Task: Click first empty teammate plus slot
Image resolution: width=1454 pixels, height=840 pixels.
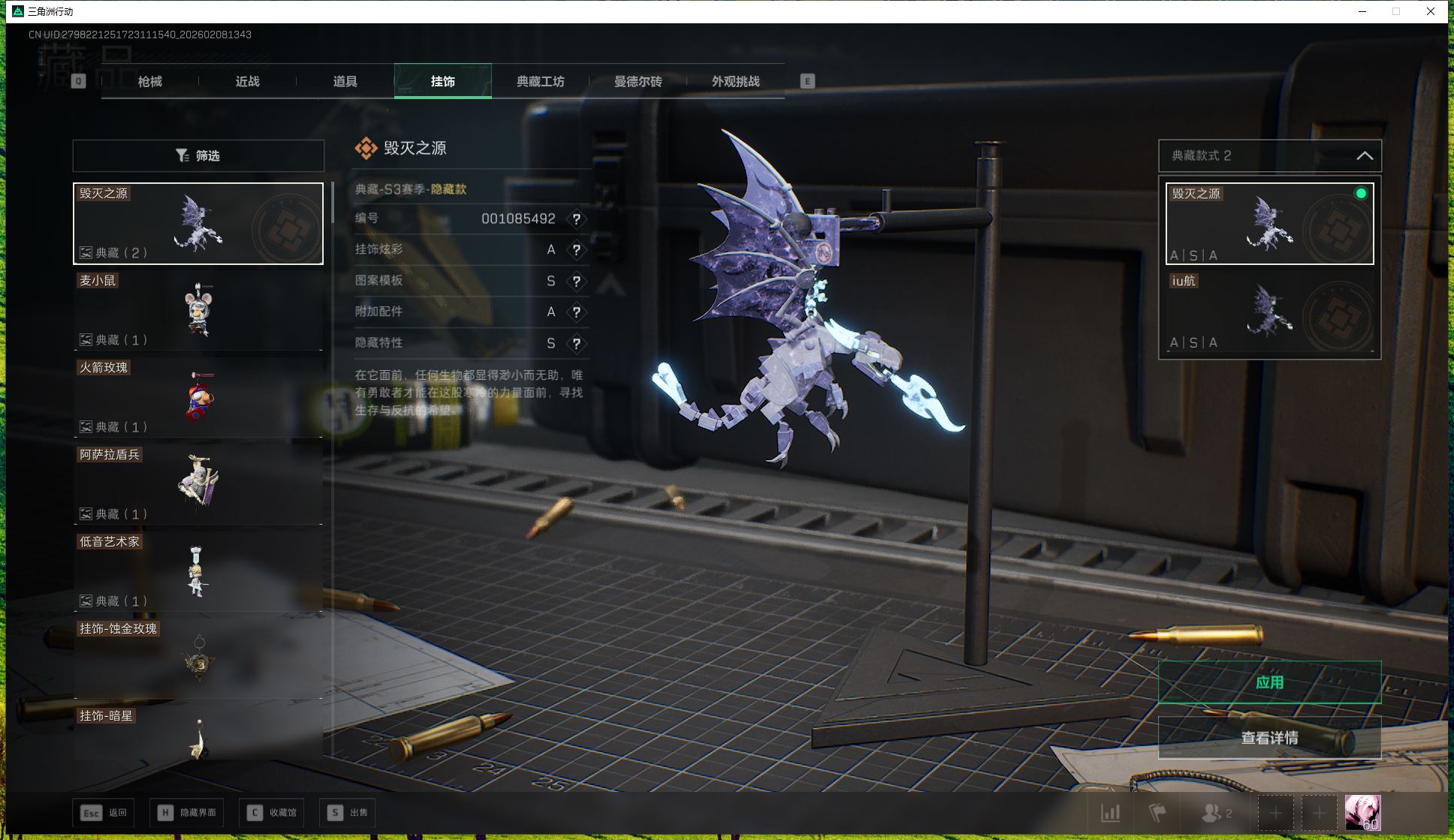Action: click(1275, 813)
